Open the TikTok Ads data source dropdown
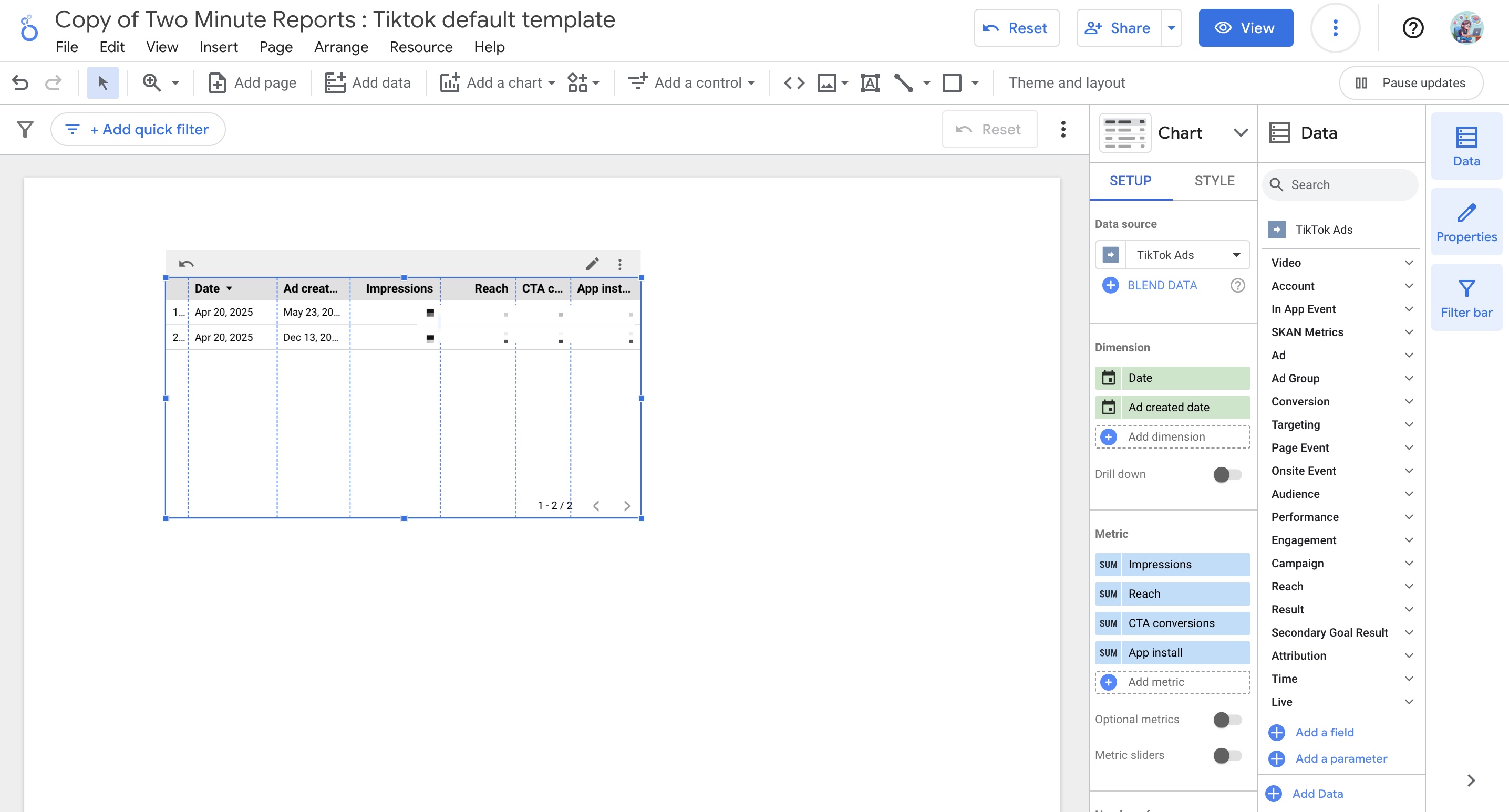 1173,255
